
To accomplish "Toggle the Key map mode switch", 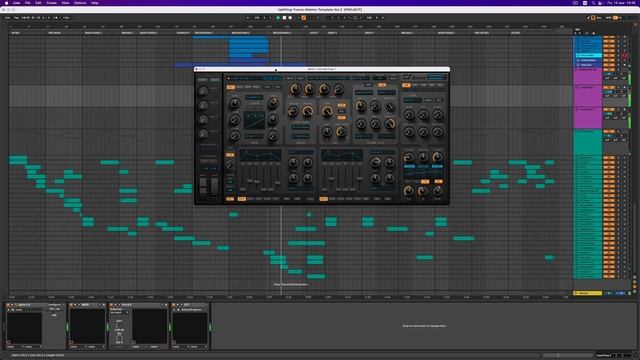I will coord(598,18).
